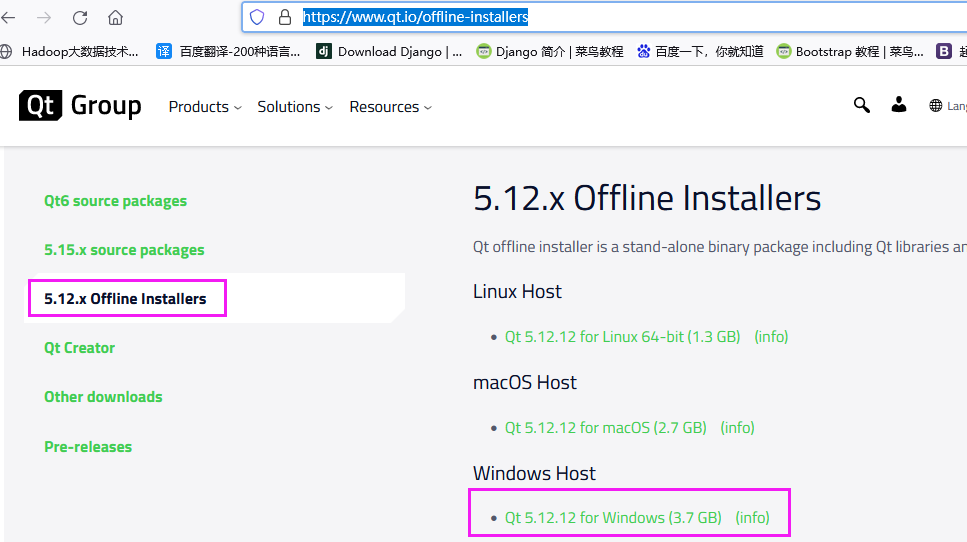This screenshot has width=967, height=542.
Task: Open info for the Windows installer
Action: coord(752,517)
